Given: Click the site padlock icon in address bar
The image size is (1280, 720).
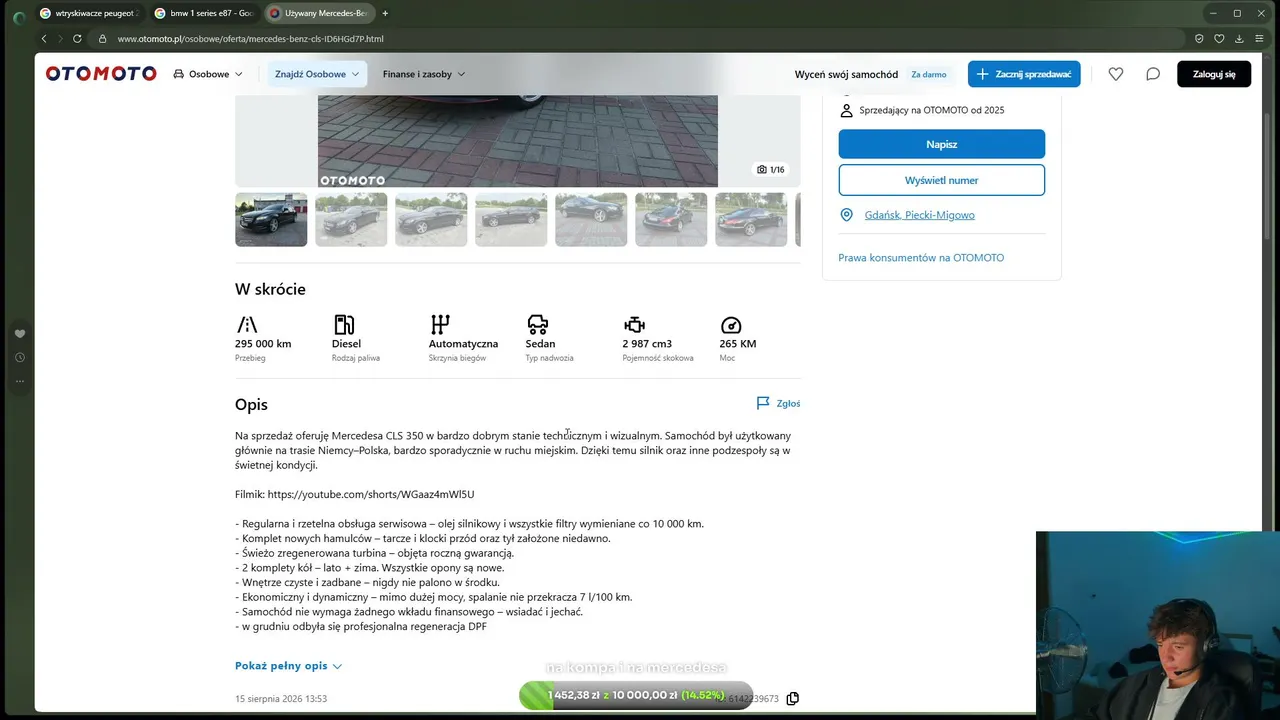Looking at the screenshot, I should coord(101,39).
